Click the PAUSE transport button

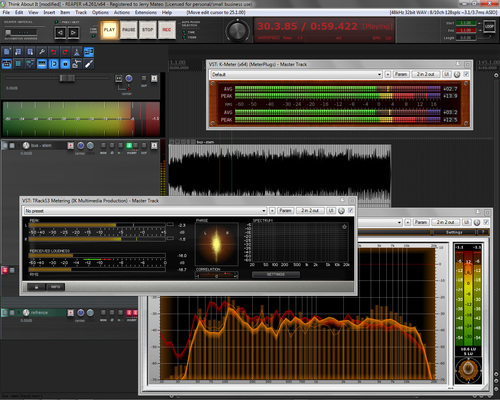pyautogui.click(x=129, y=30)
